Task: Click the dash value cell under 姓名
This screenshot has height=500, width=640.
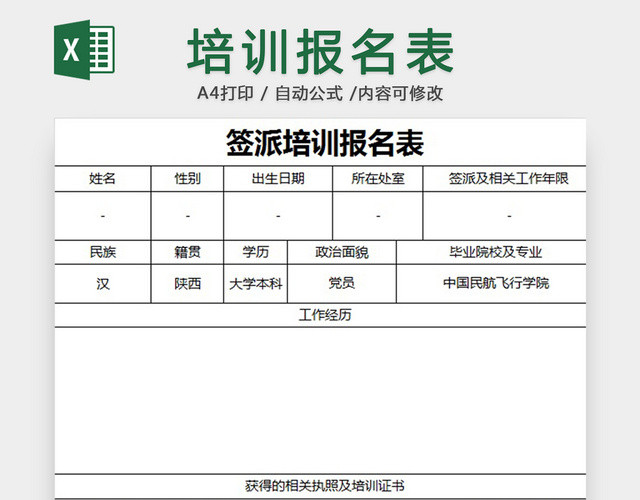Action: (103, 216)
